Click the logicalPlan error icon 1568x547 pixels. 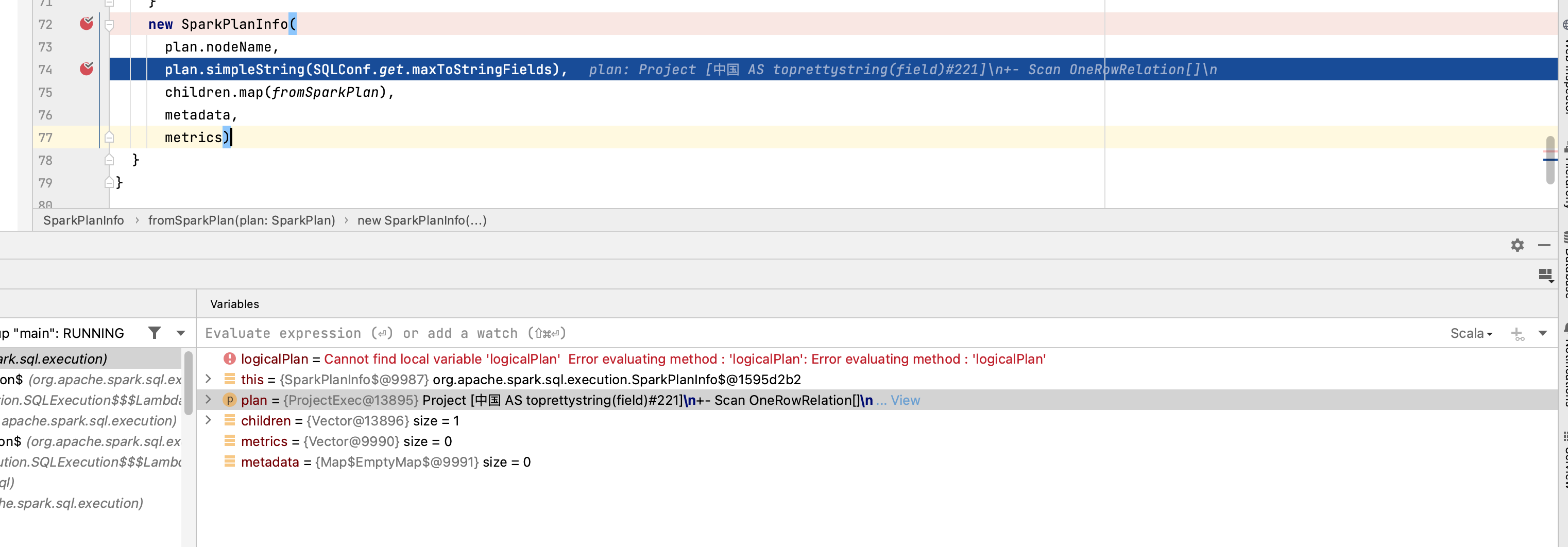(x=229, y=359)
